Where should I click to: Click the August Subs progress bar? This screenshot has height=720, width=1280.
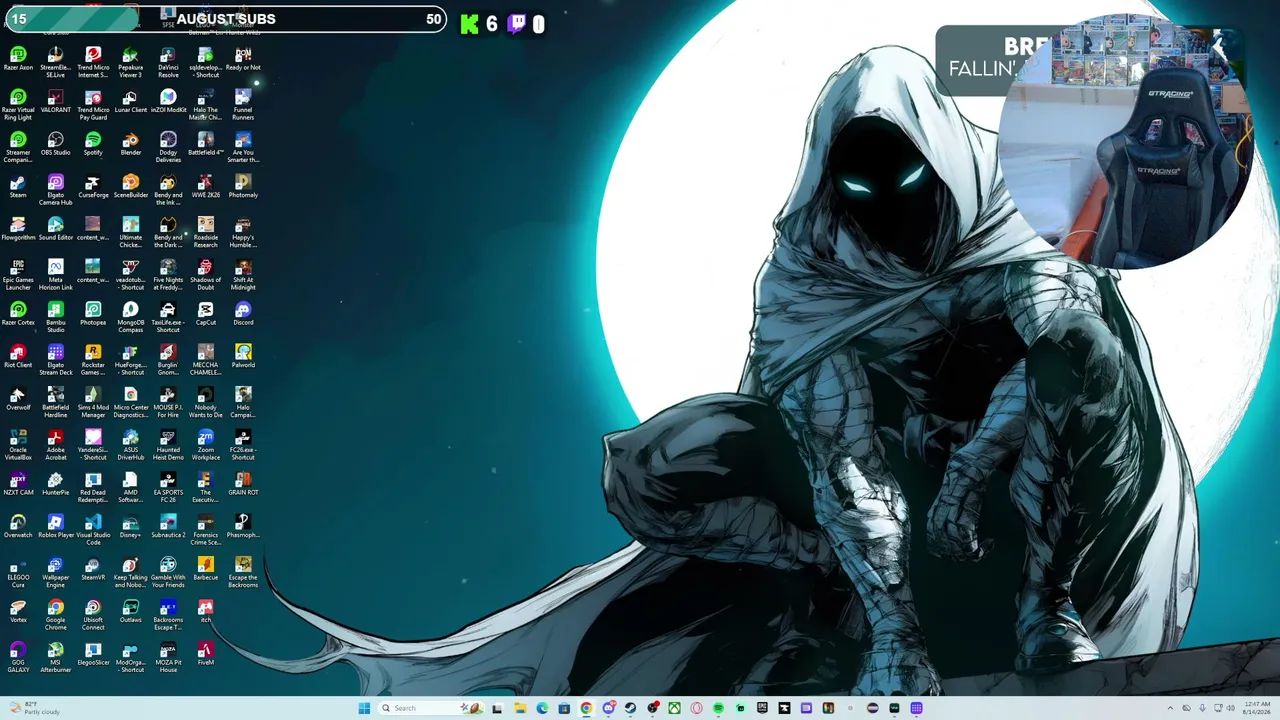tap(225, 19)
